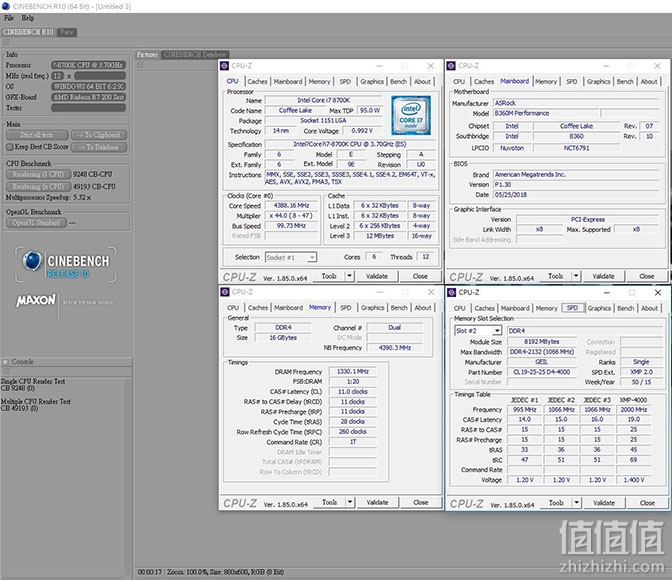This screenshot has height=580, width=672.
Task: Click the Cinebench Release 10 logo
Action: tap(66, 264)
